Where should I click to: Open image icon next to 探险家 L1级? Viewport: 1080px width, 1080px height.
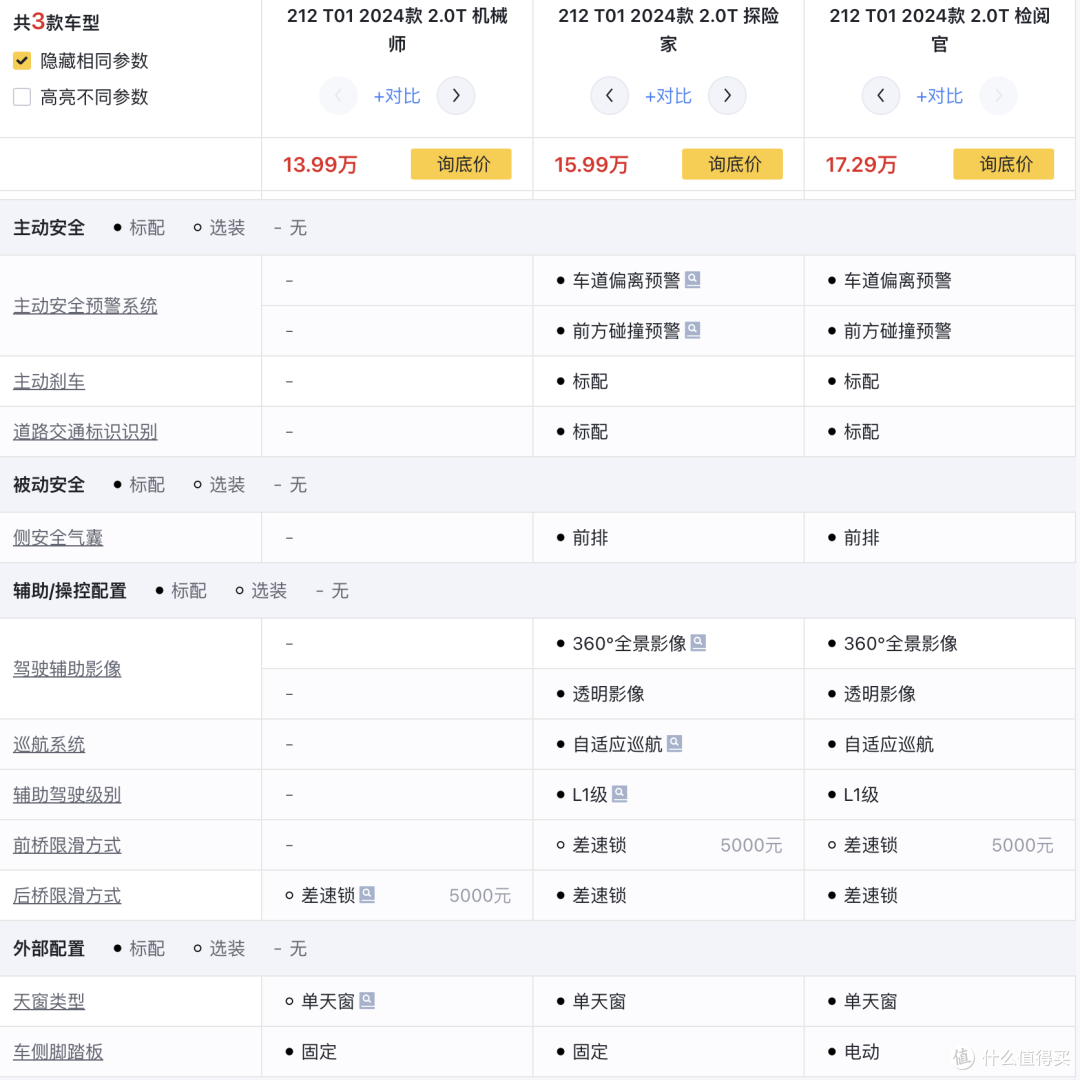pyautogui.click(x=620, y=793)
